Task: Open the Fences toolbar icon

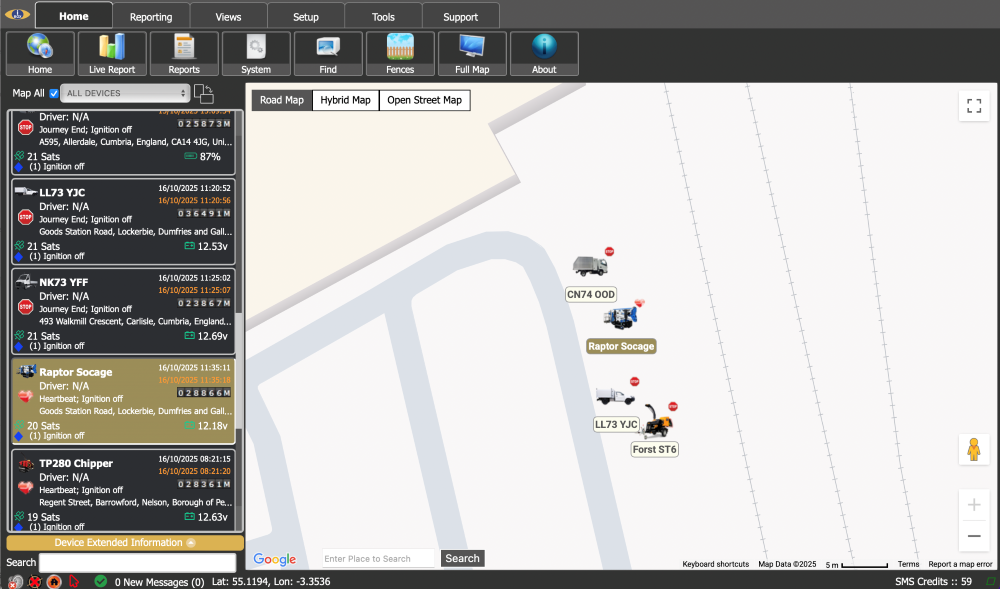Action: pyautogui.click(x=400, y=54)
